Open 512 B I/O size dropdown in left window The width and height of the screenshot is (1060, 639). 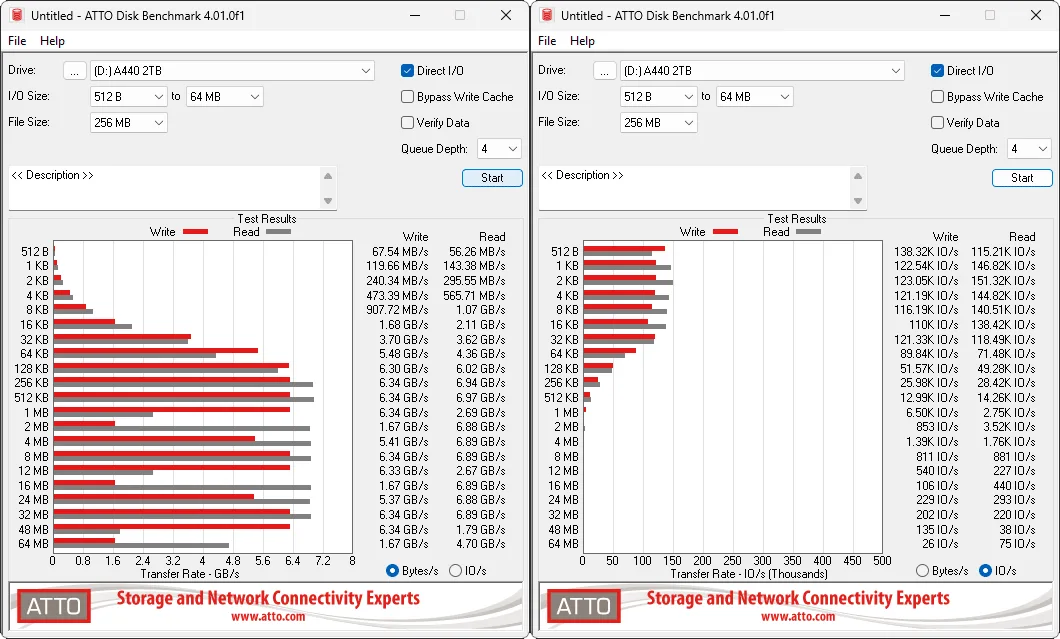[128, 97]
